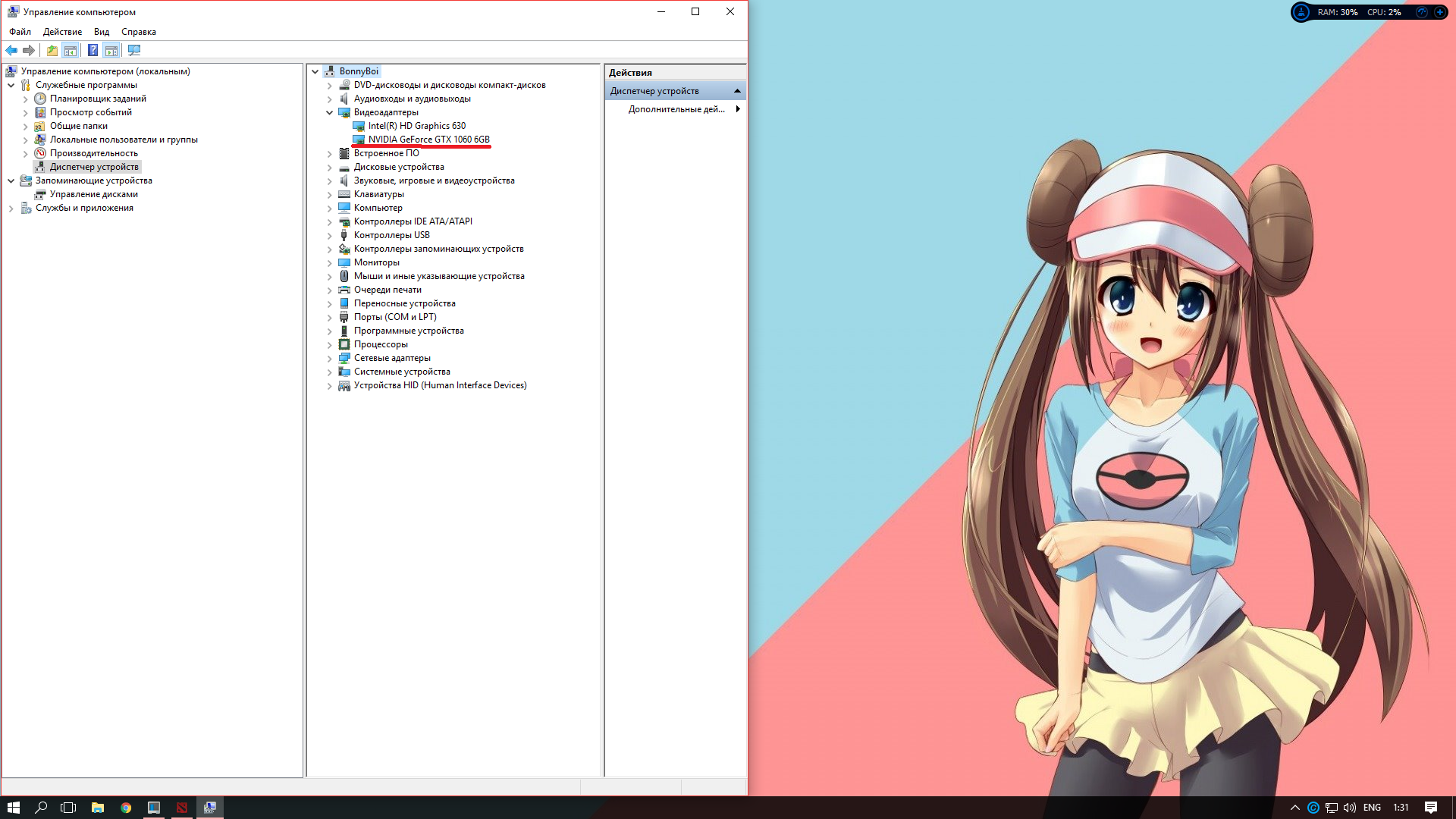1456x819 pixels.
Task: Click the ENG language indicator
Action: (x=1372, y=808)
